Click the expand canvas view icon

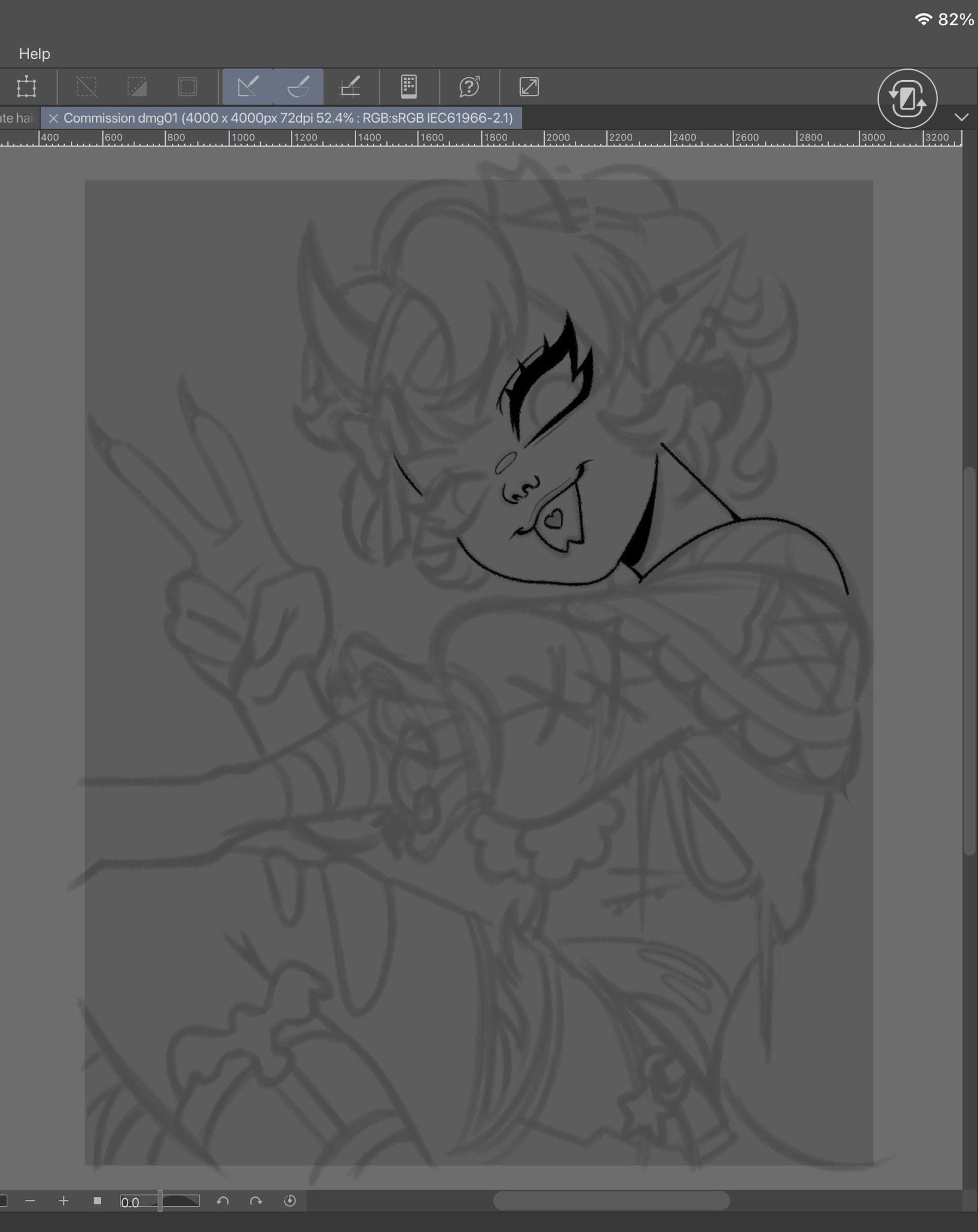529,87
